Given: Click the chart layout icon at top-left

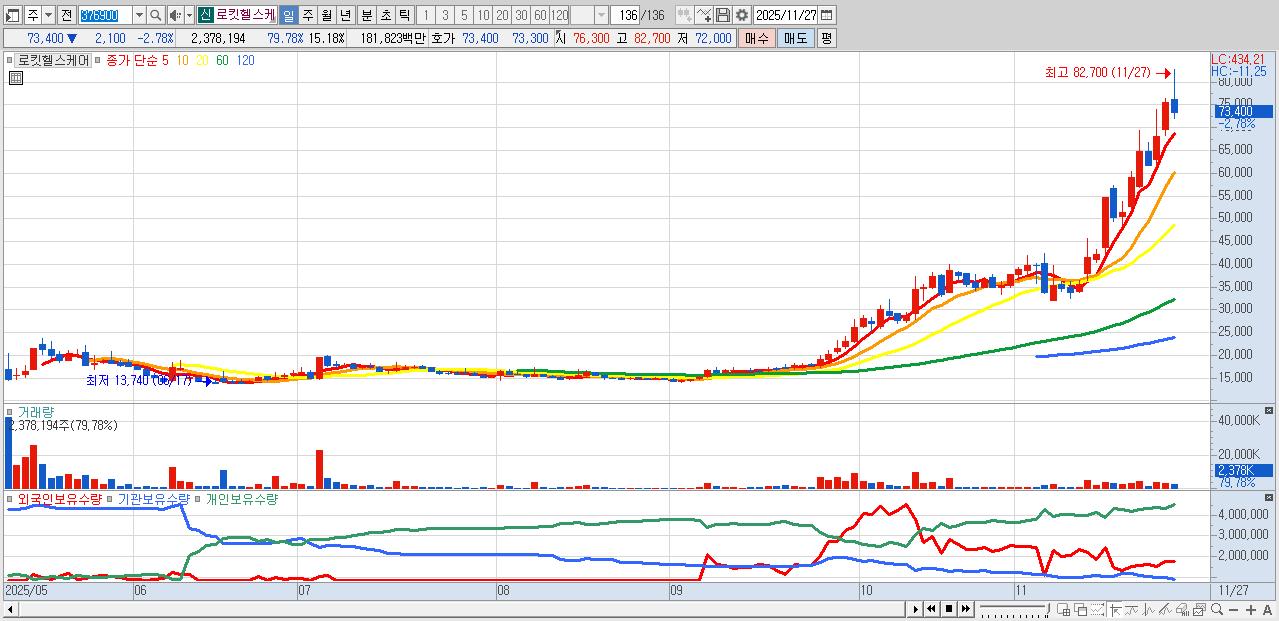Looking at the screenshot, I should (13, 15).
